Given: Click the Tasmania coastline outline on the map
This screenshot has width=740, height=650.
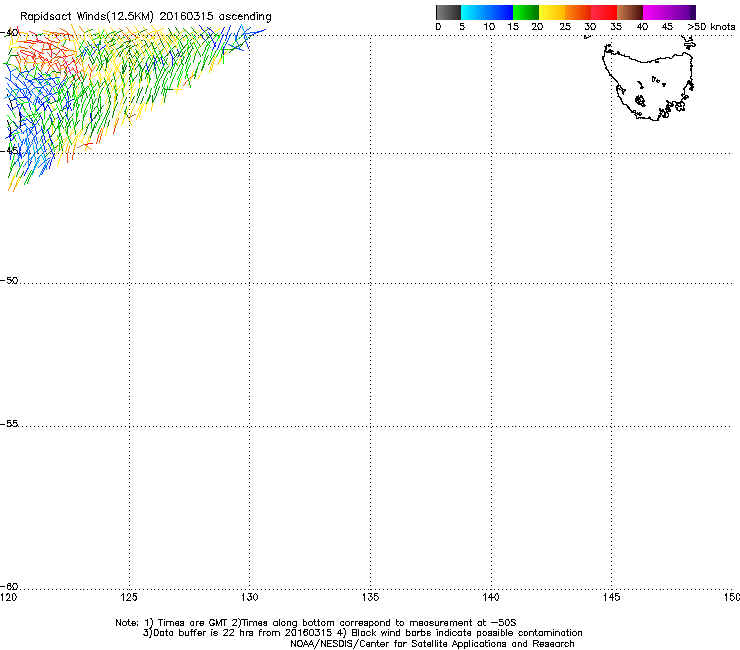Looking at the screenshot, I should pyautogui.click(x=648, y=81).
